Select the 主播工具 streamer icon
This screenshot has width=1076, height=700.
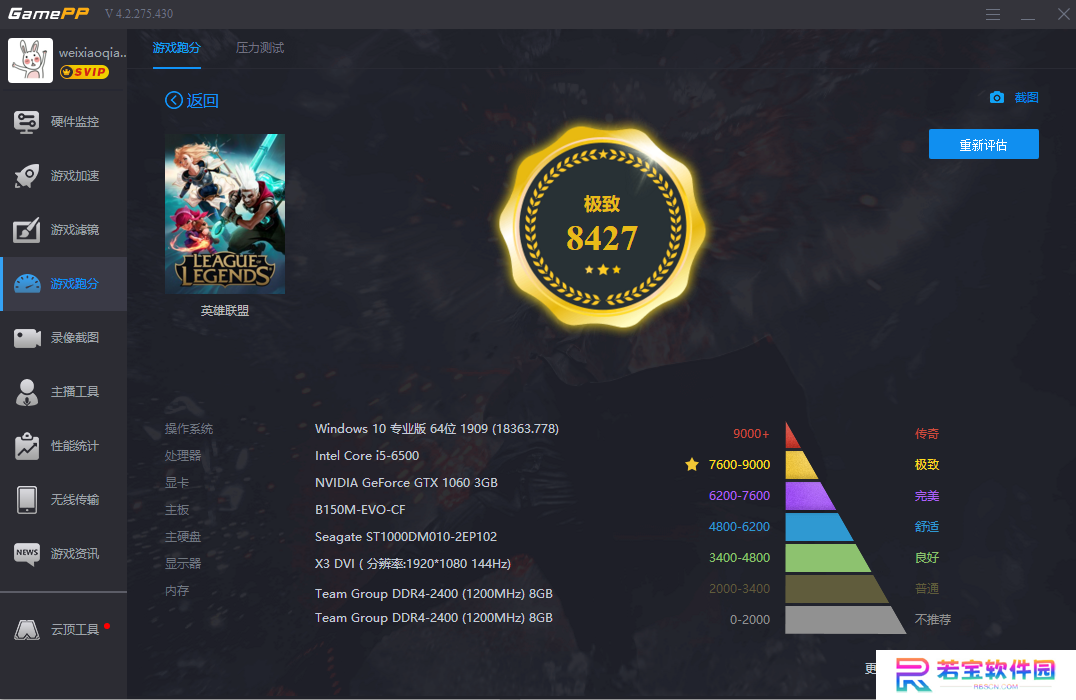(x=27, y=392)
